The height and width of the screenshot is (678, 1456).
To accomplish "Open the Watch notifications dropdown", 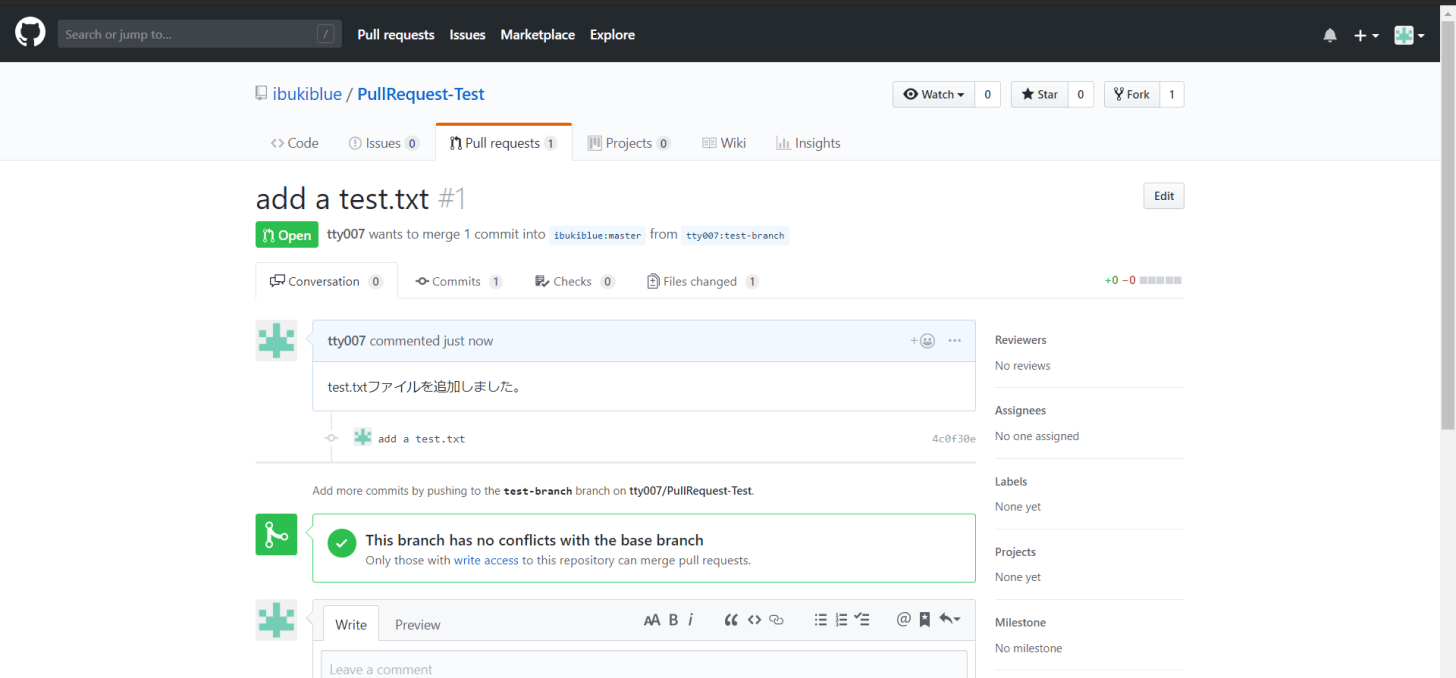I will [x=933, y=93].
